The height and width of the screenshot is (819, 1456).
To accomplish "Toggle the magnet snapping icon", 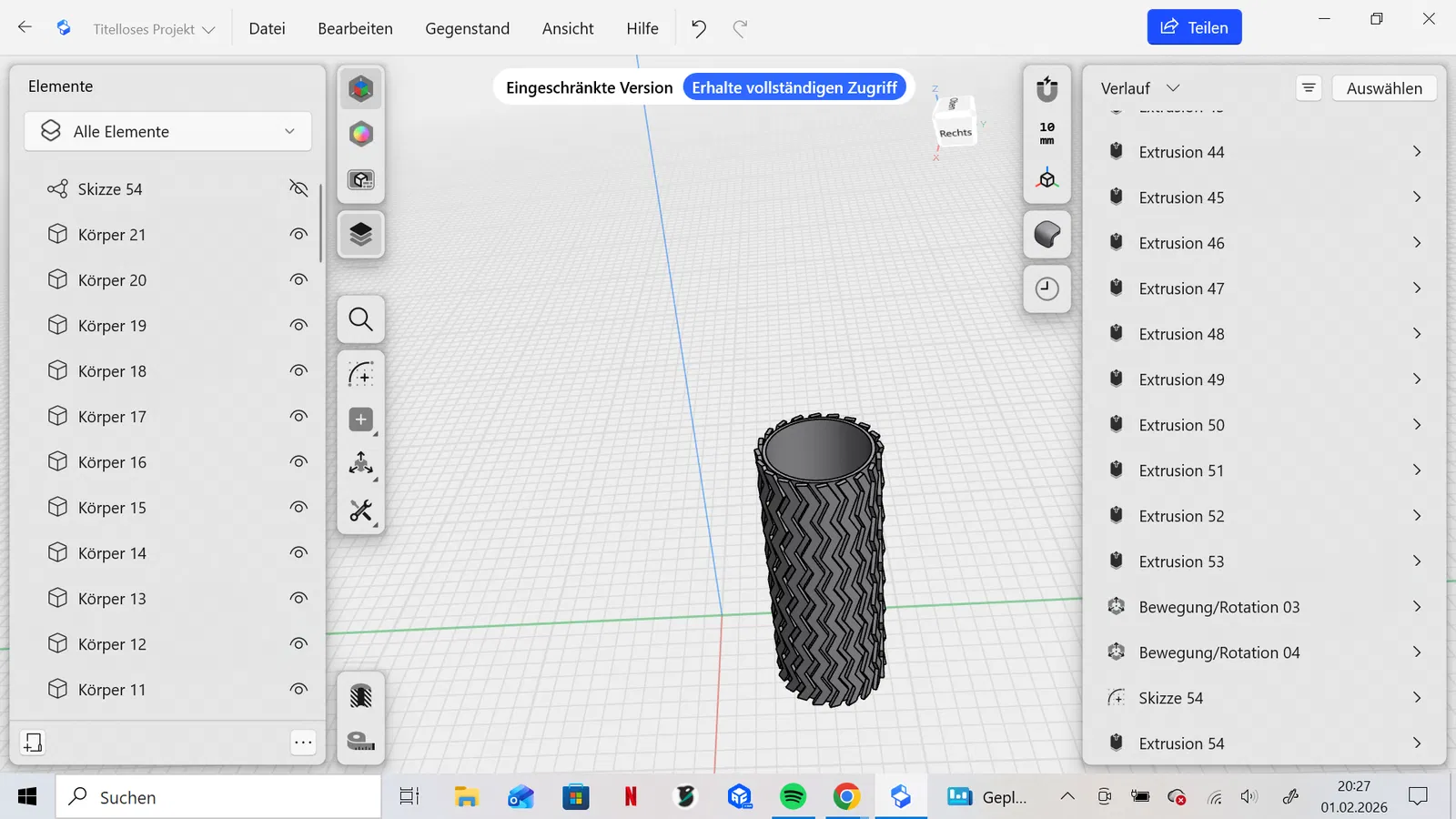I will [1047, 89].
